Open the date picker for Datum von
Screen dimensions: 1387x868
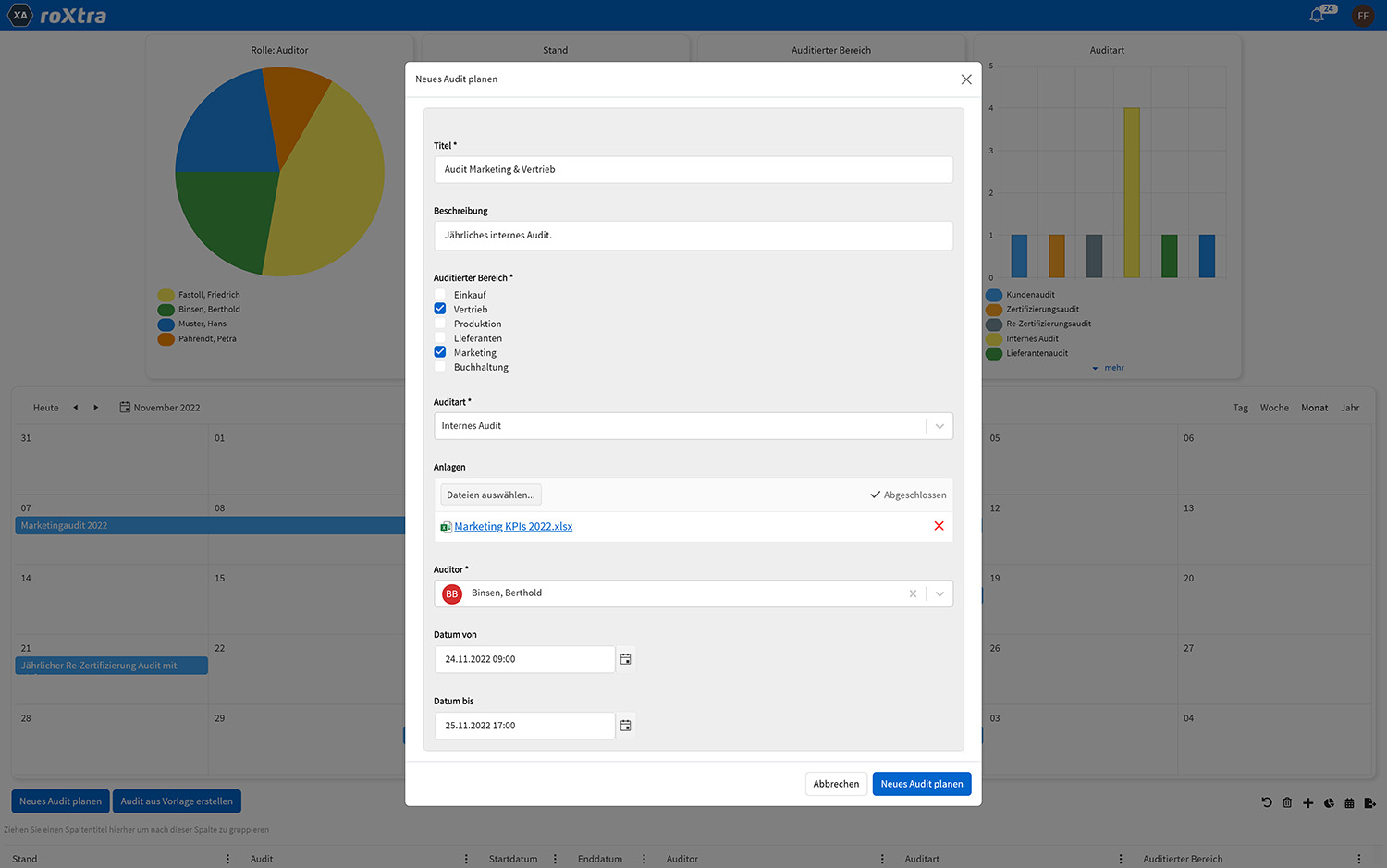[625, 659]
